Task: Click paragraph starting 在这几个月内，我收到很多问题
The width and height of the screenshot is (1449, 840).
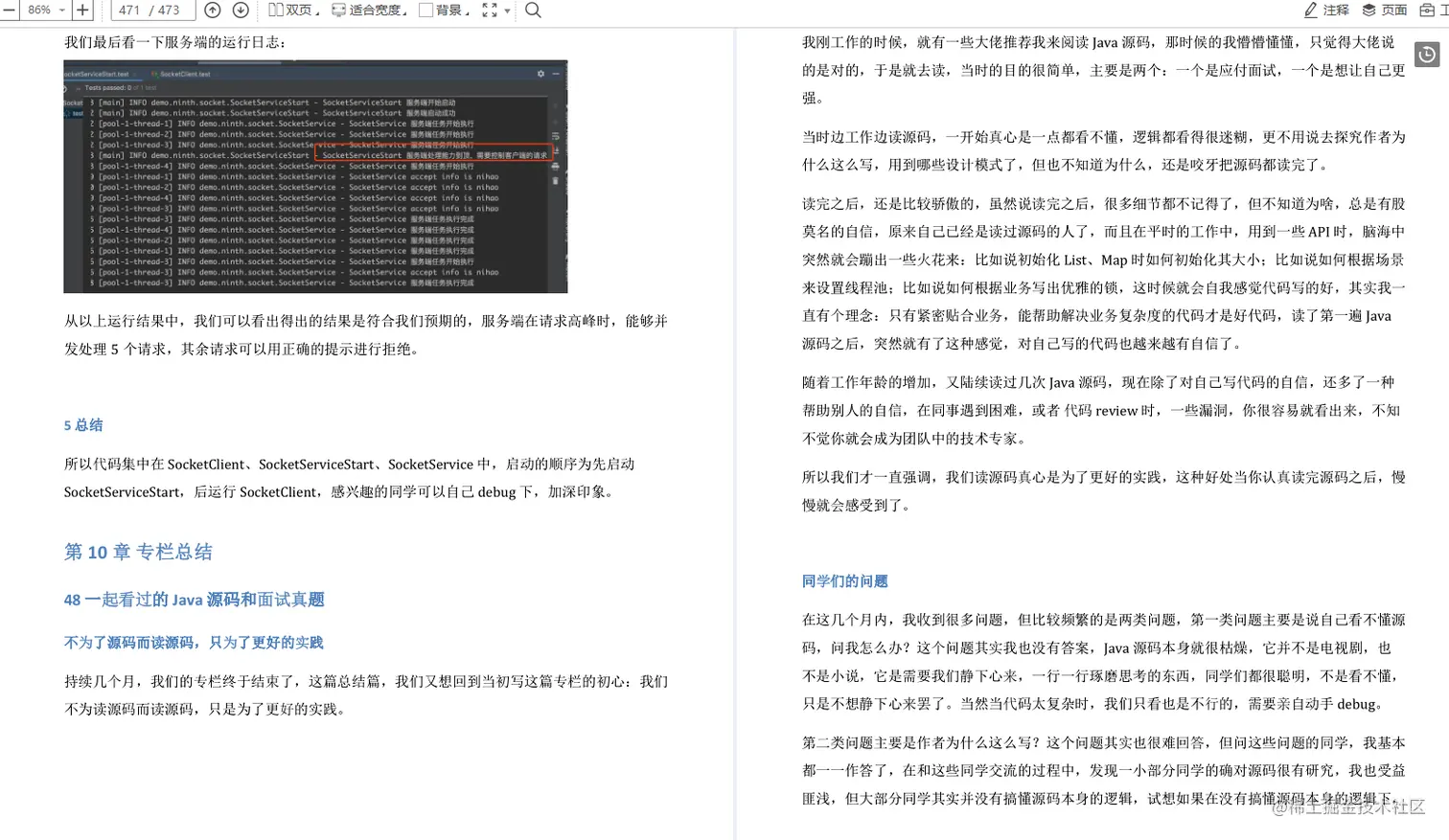Action: coord(1104,662)
